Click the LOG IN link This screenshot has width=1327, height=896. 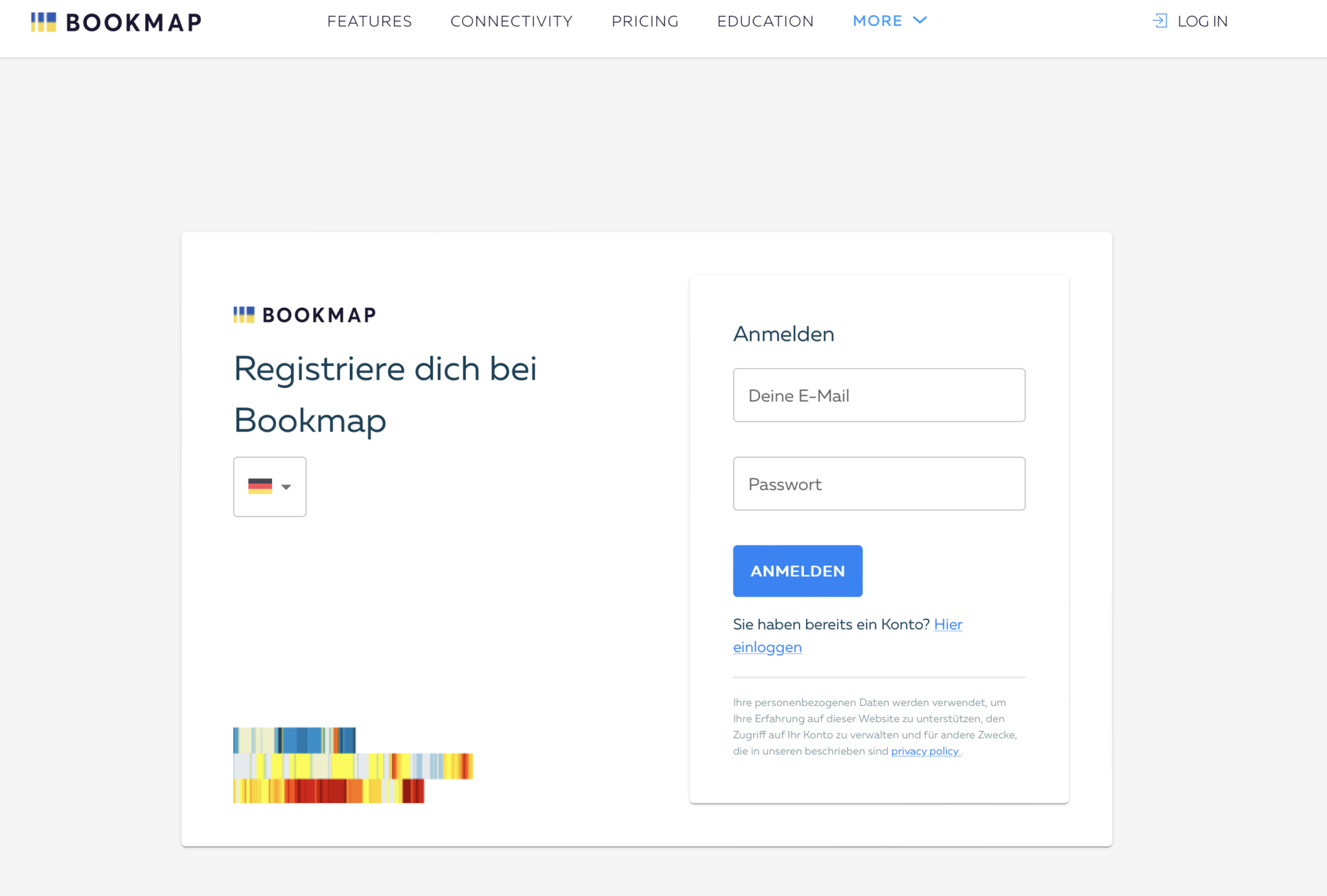(x=1202, y=21)
